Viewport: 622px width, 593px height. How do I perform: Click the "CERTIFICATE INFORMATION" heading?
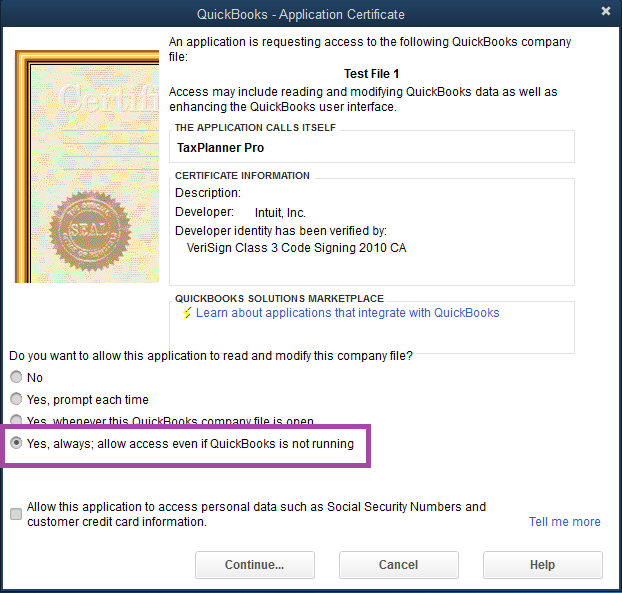pyautogui.click(x=242, y=176)
